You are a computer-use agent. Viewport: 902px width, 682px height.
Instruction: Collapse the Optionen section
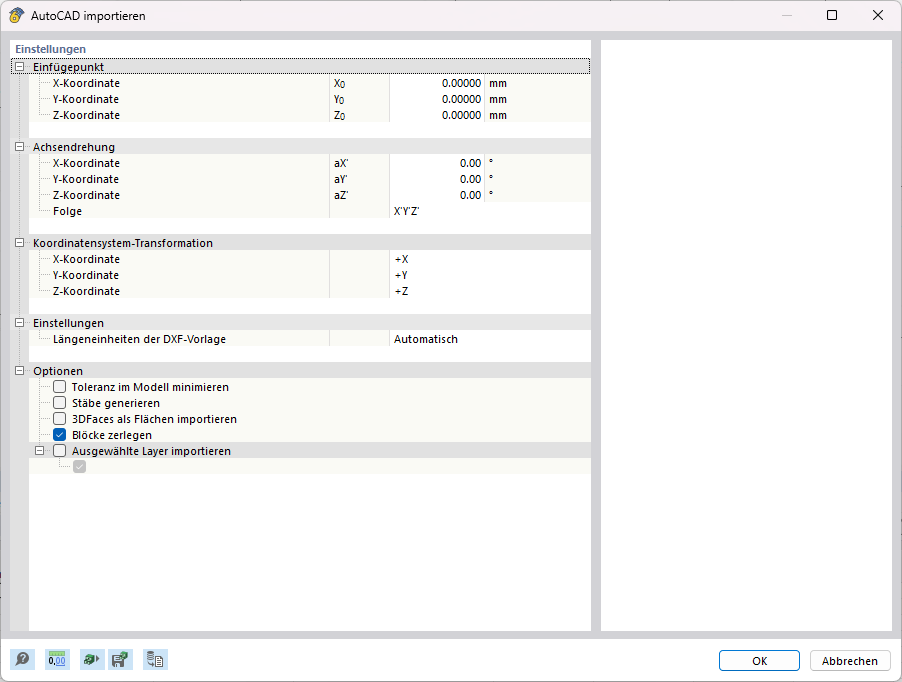[20, 371]
